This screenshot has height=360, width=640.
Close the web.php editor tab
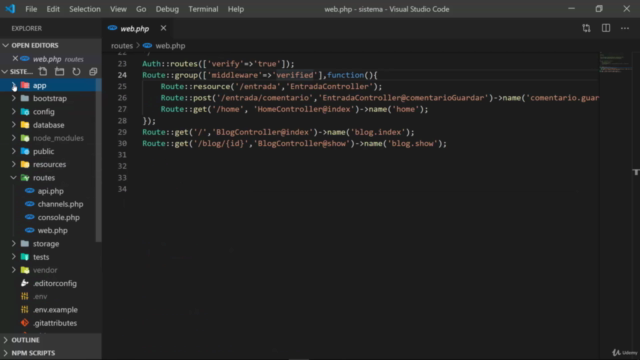tap(163, 28)
